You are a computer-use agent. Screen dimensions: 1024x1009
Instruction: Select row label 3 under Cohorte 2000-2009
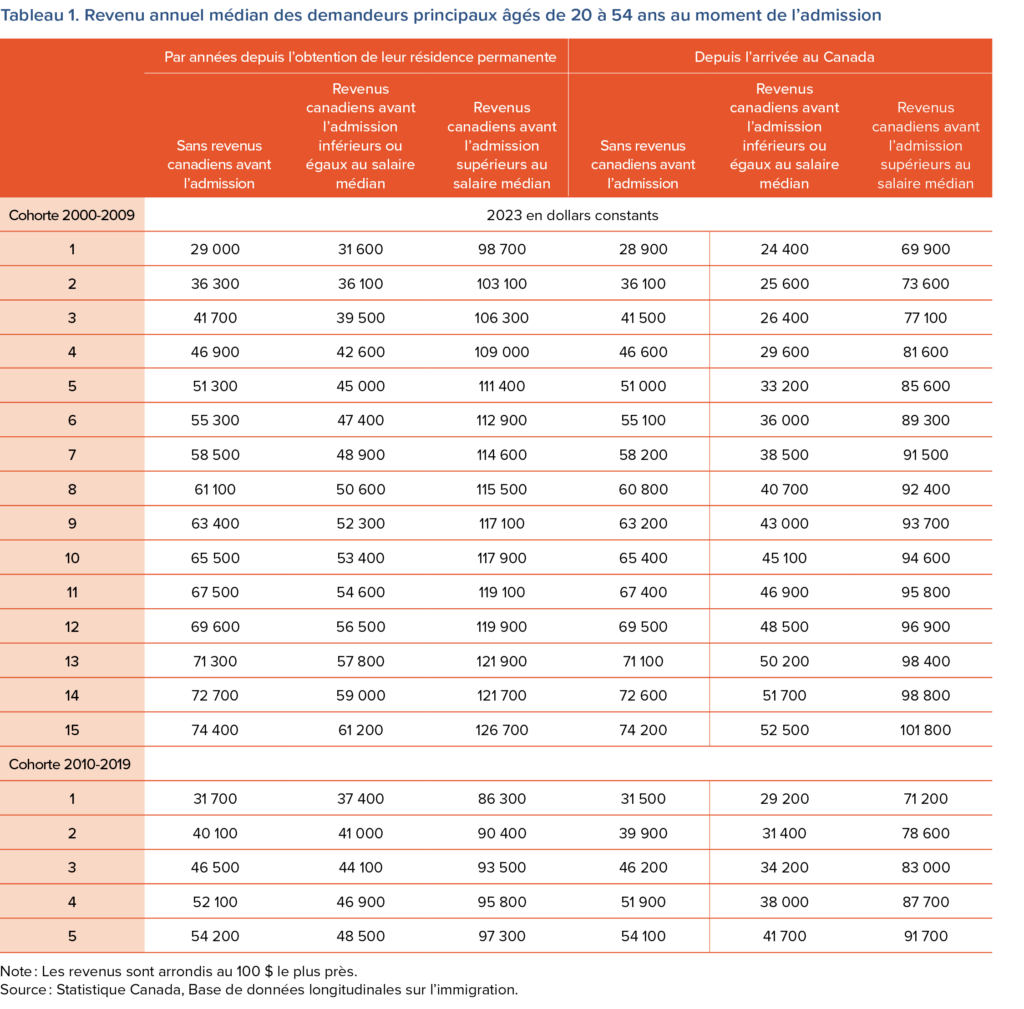point(72,318)
